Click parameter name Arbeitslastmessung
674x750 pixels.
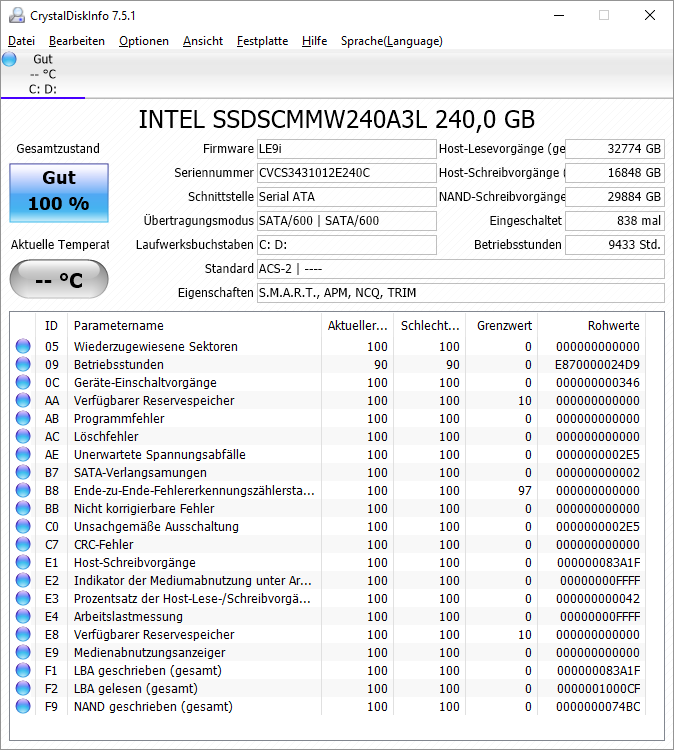(x=128, y=617)
